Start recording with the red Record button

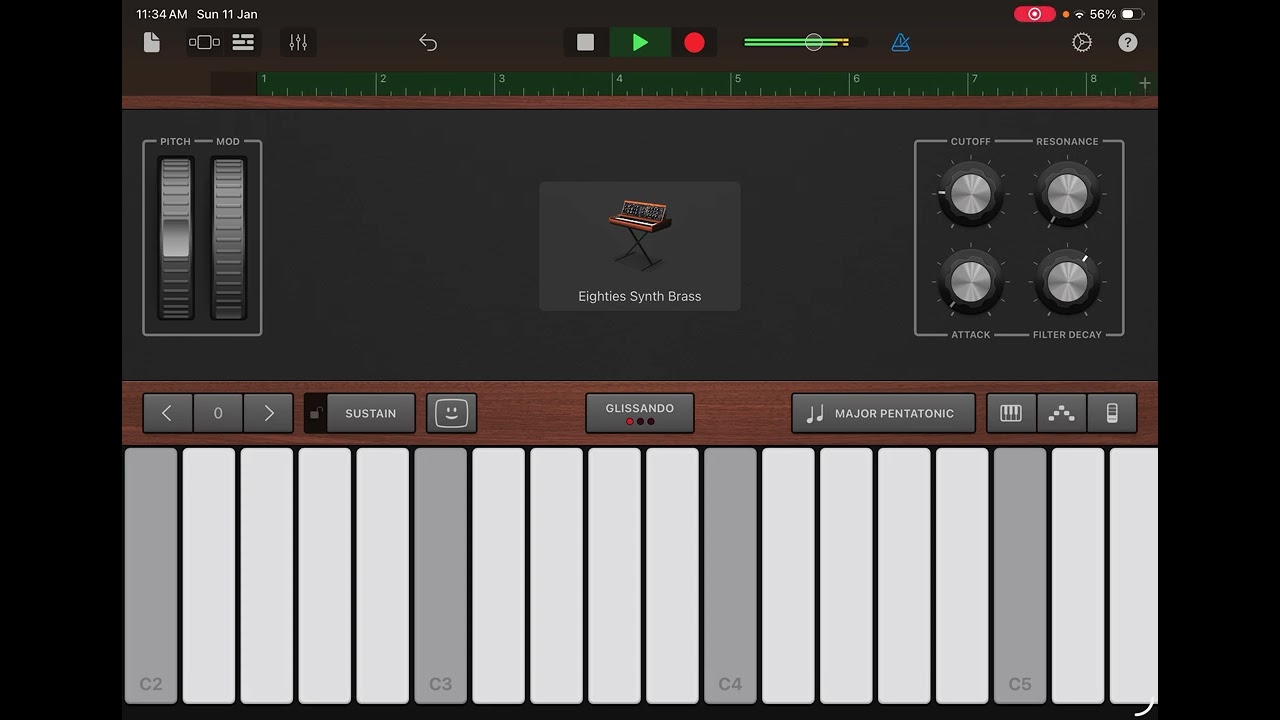click(694, 42)
